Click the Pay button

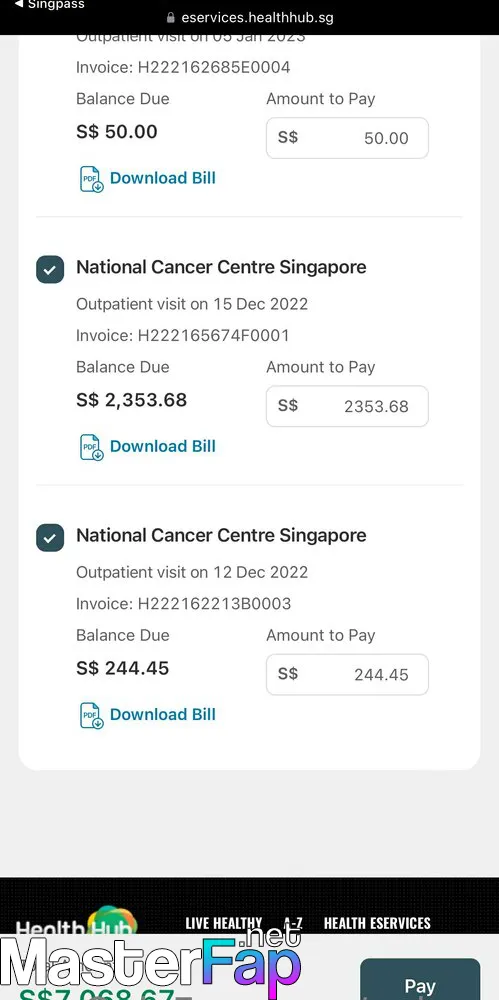[x=420, y=980]
